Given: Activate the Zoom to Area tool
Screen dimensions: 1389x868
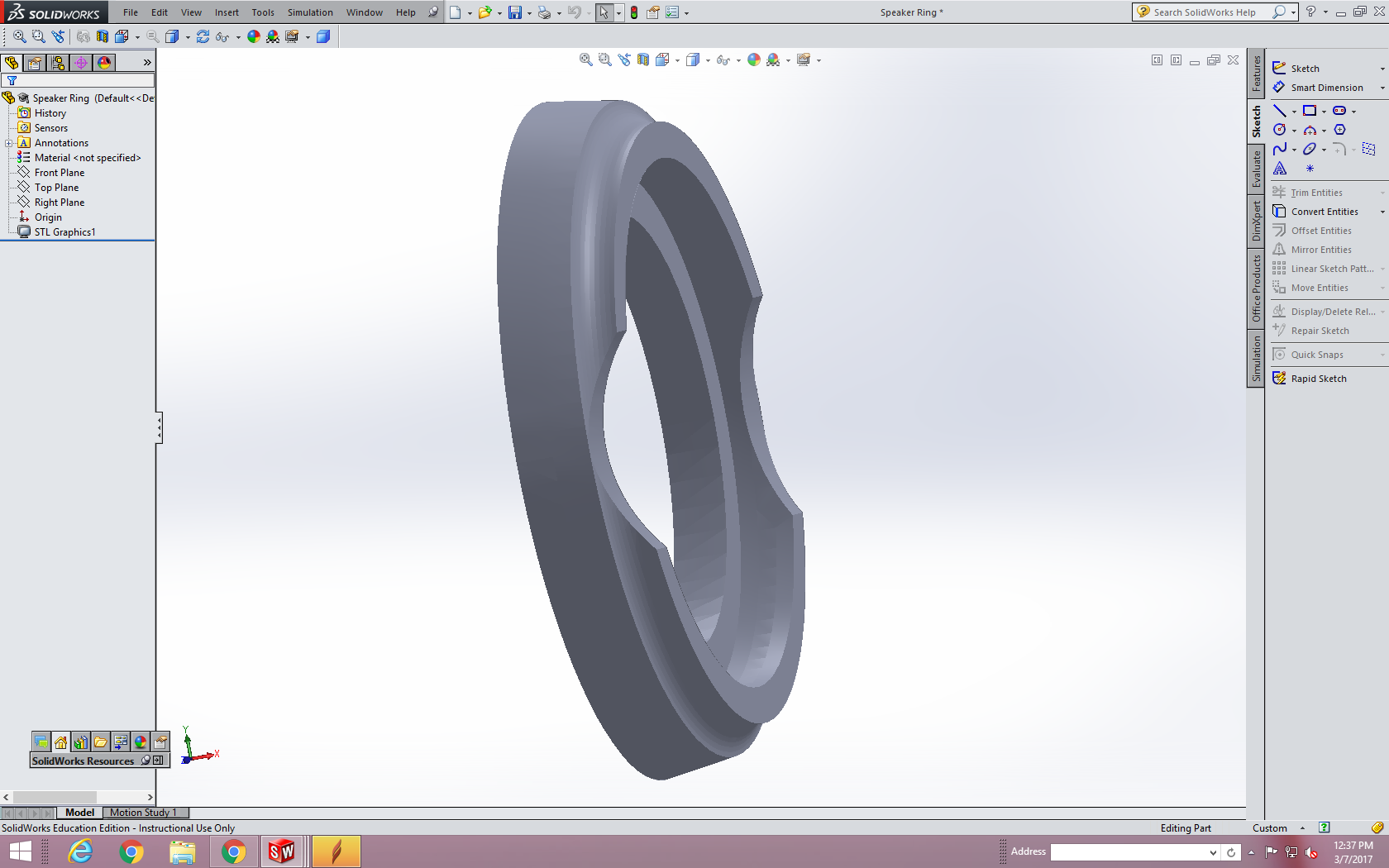Looking at the screenshot, I should tap(604, 60).
